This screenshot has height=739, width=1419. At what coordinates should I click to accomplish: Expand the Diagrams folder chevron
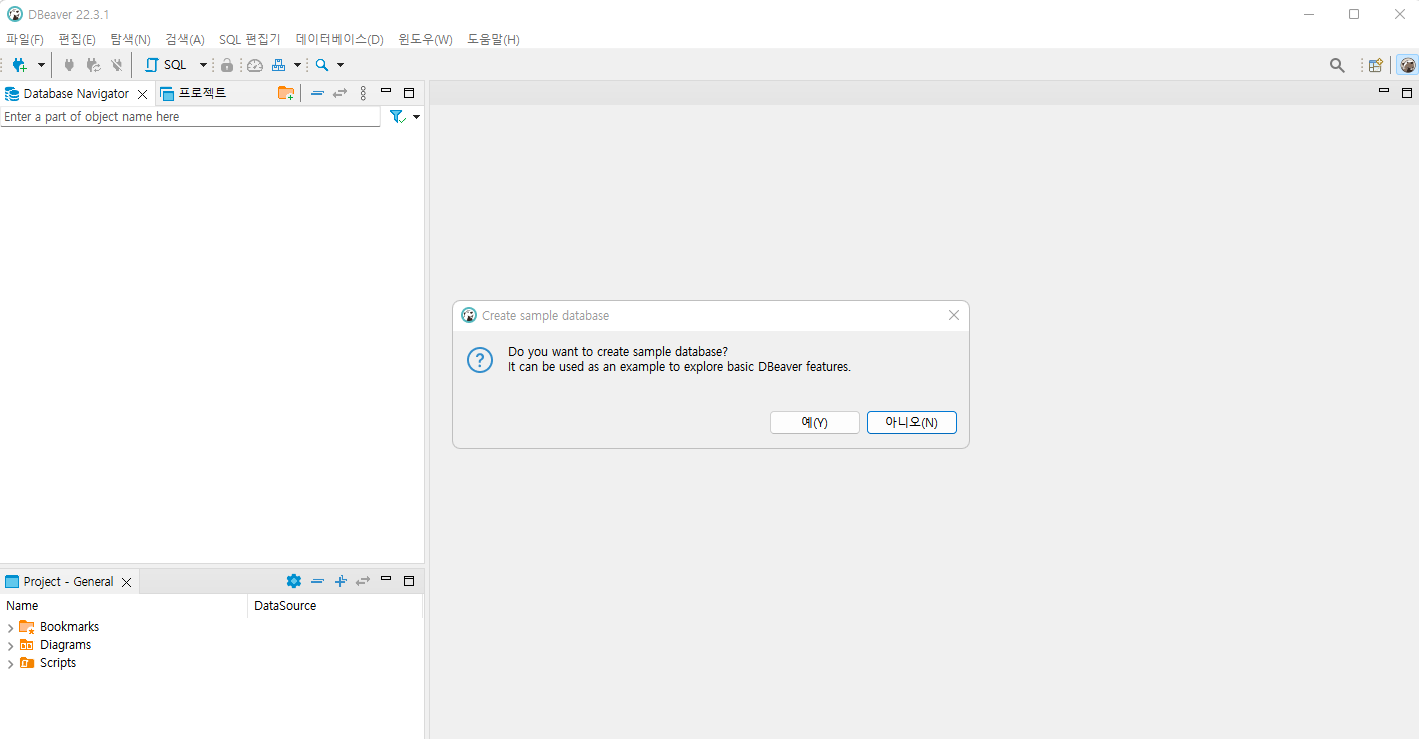[10, 646]
